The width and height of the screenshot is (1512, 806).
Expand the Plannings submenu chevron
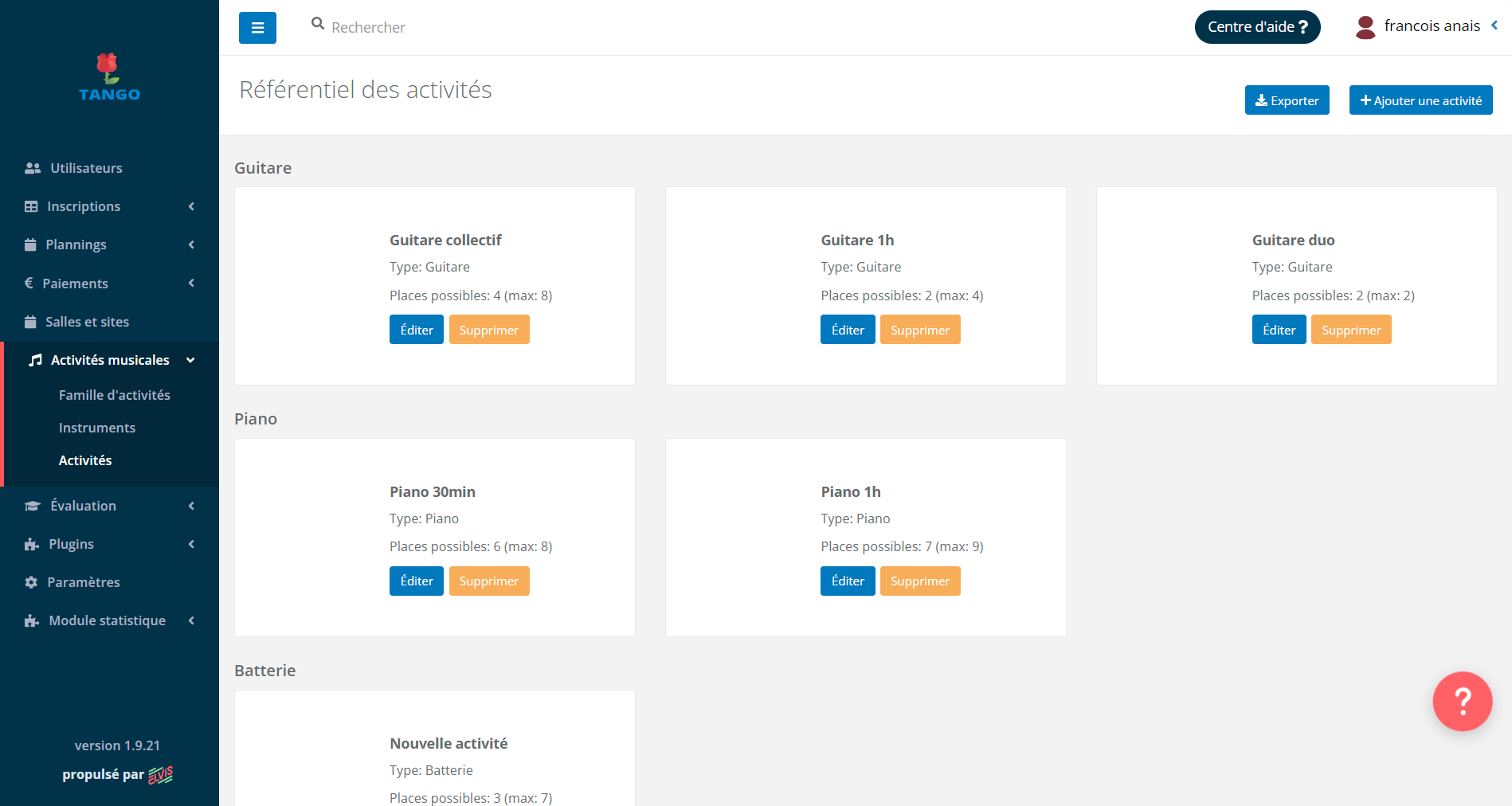click(191, 245)
